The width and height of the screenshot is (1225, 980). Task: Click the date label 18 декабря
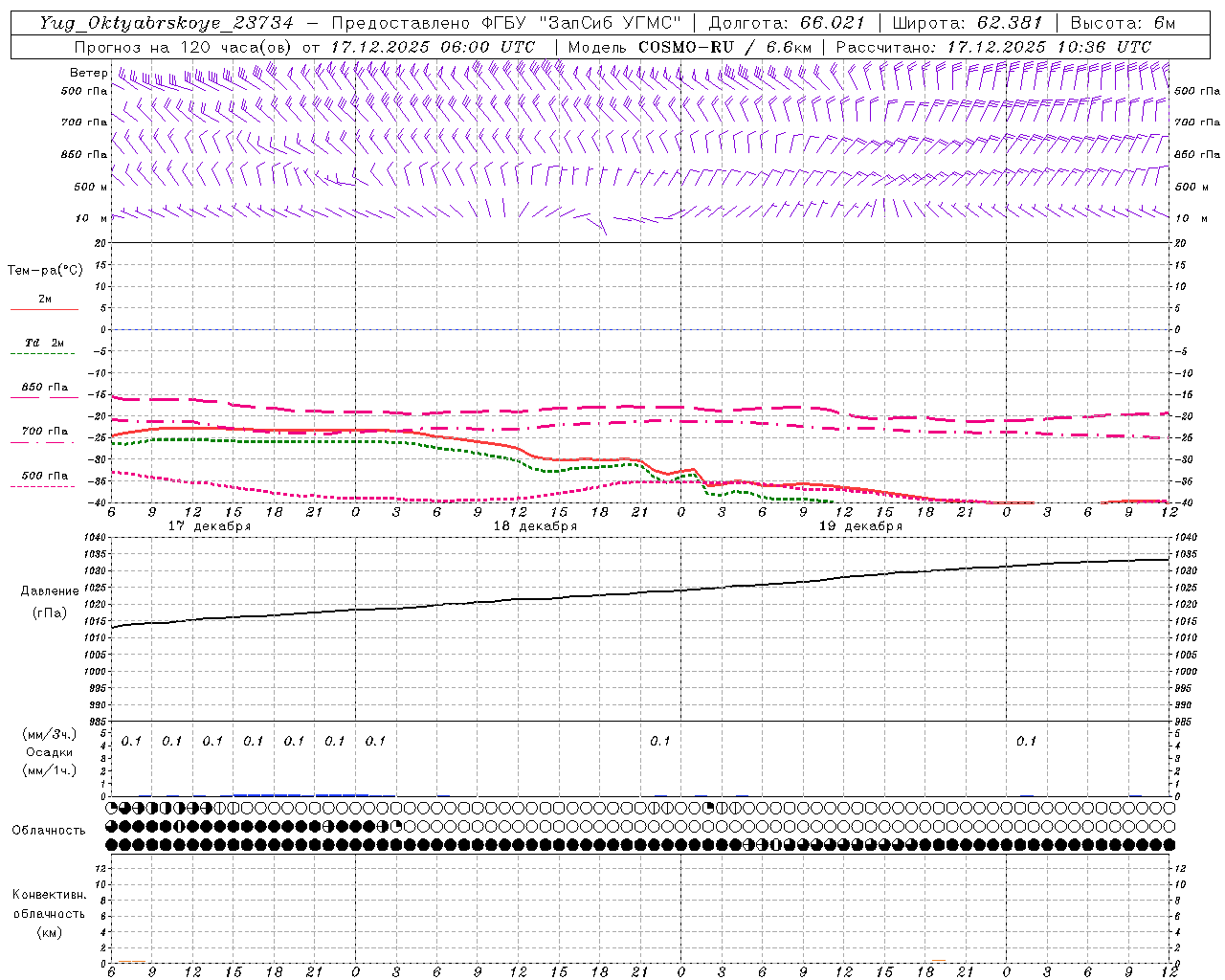pyautogui.click(x=535, y=526)
